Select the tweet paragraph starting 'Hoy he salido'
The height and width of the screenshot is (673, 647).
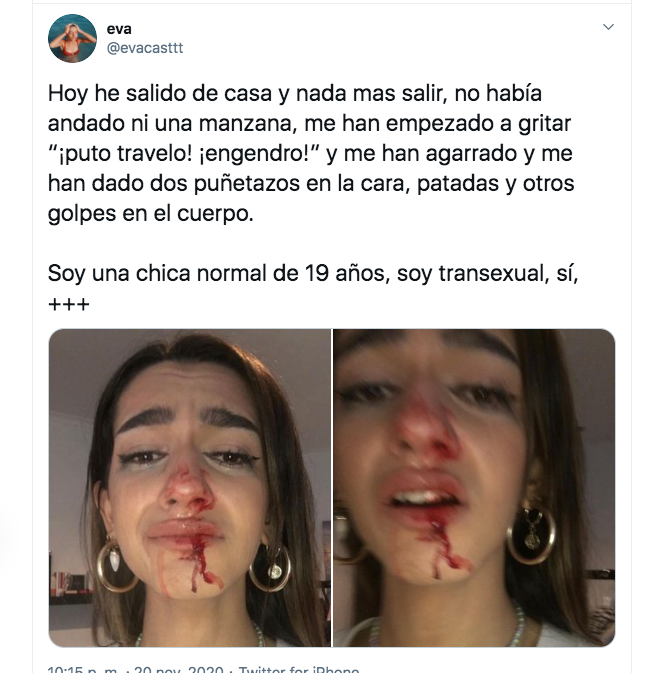pyautogui.click(x=311, y=153)
